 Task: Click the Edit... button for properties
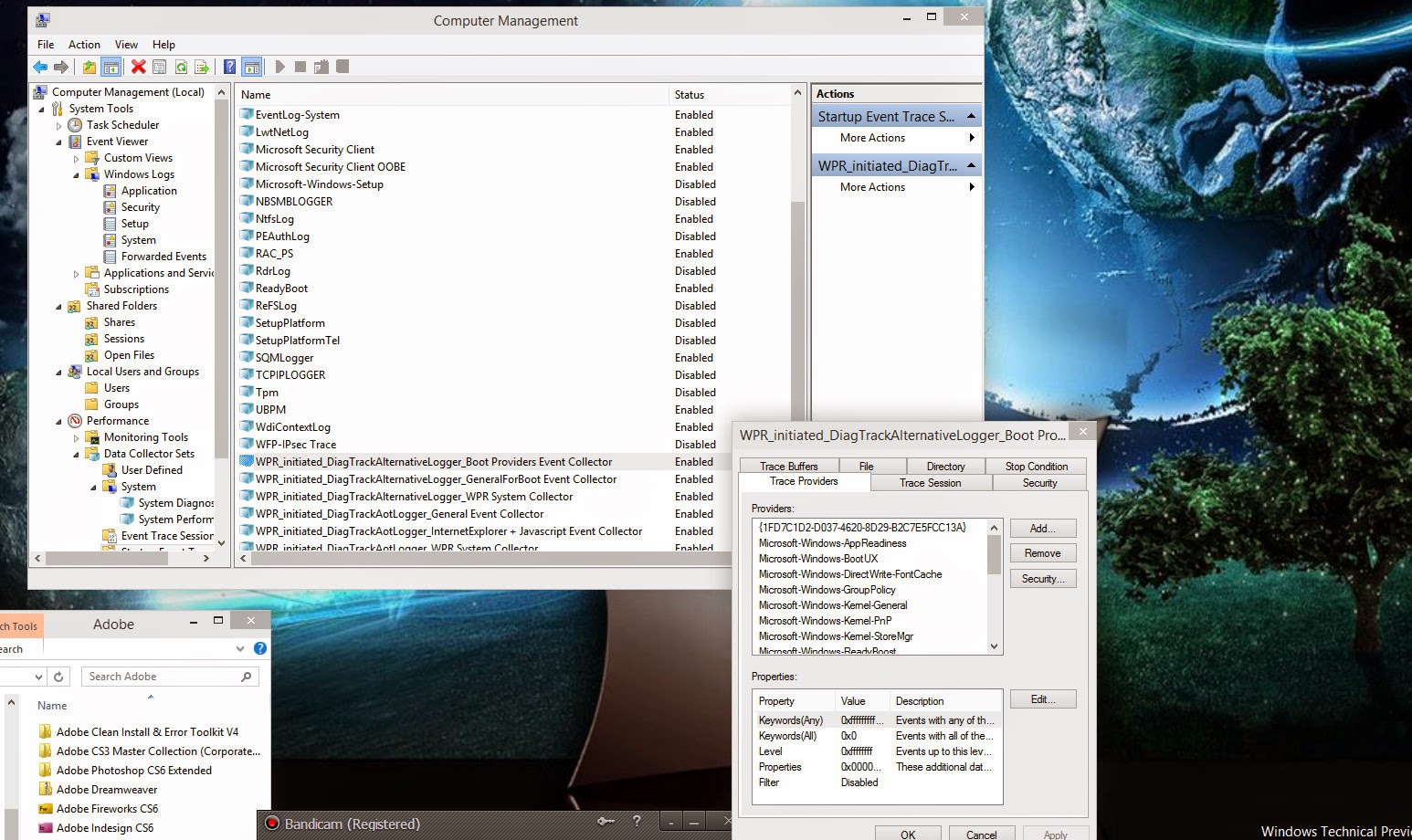[1043, 699]
